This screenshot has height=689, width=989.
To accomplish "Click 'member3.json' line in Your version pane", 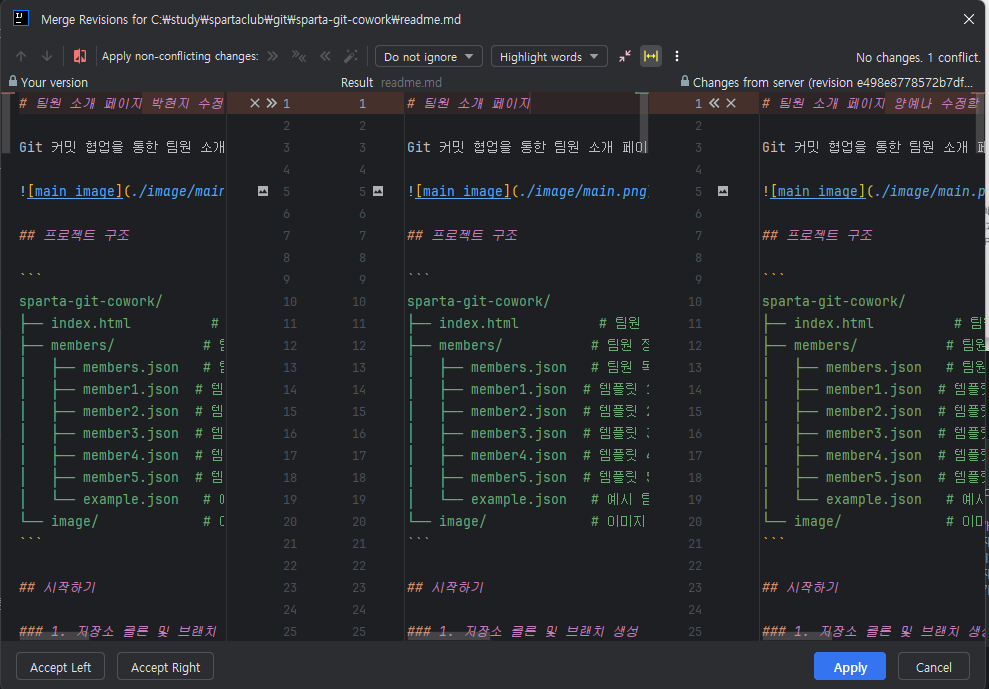I will pyautogui.click(x=131, y=433).
